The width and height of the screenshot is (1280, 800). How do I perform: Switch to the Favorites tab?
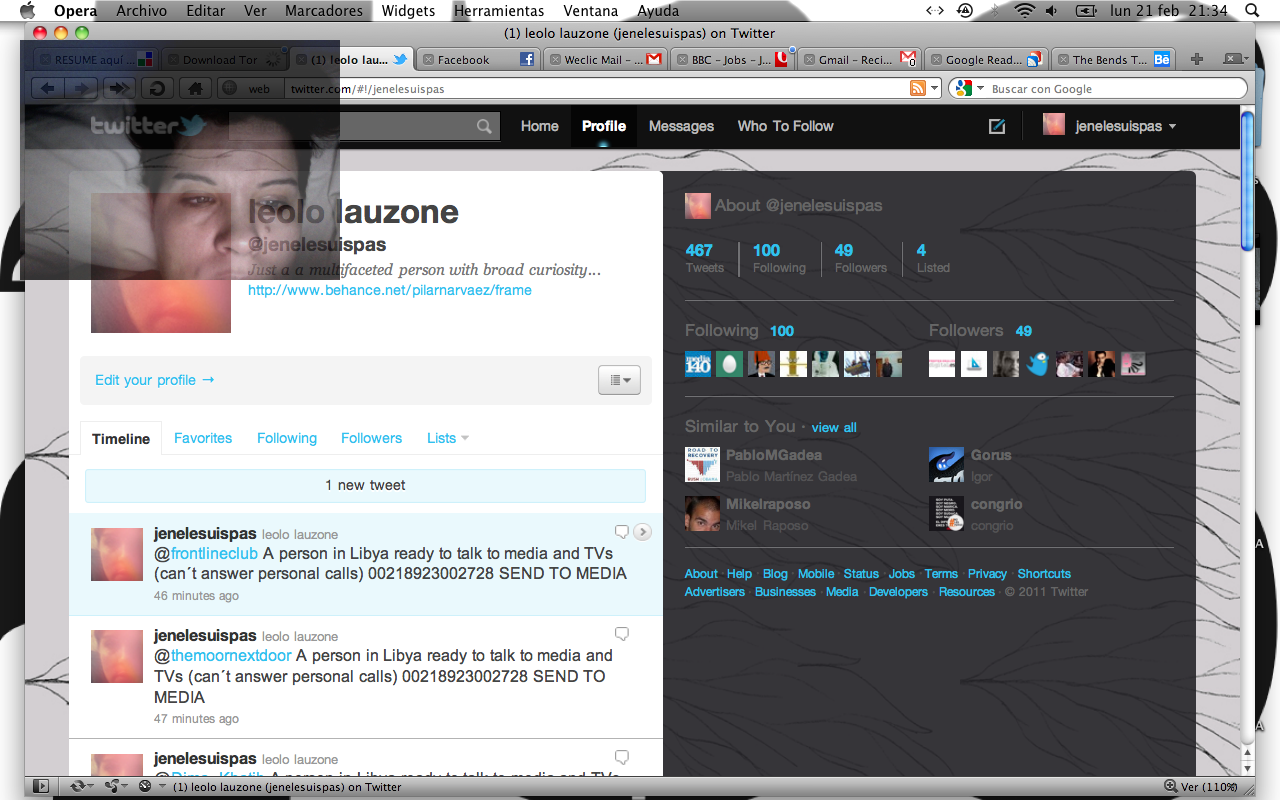pyautogui.click(x=203, y=438)
